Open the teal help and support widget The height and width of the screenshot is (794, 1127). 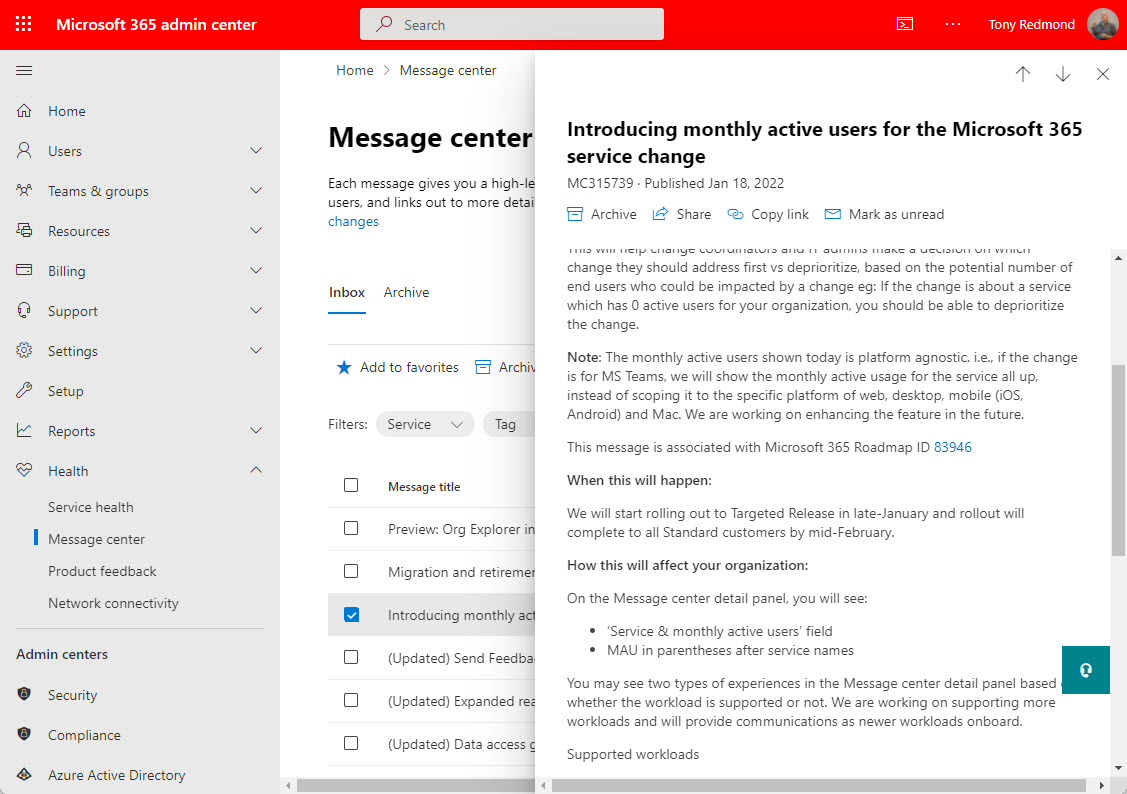click(1086, 670)
